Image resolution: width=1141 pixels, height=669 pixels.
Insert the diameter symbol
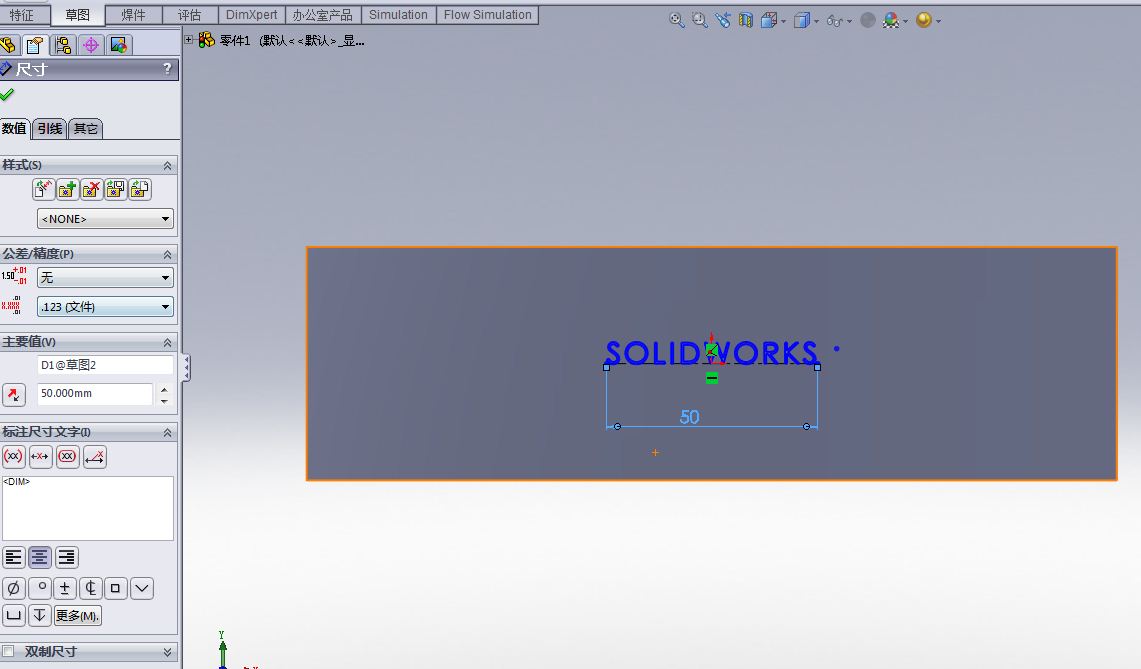[x=14, y=588]
